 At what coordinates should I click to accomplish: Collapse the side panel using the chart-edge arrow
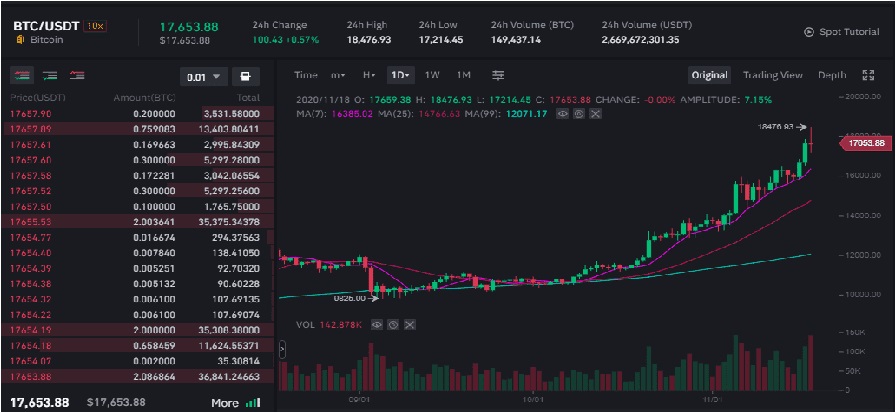click(282, 350)
